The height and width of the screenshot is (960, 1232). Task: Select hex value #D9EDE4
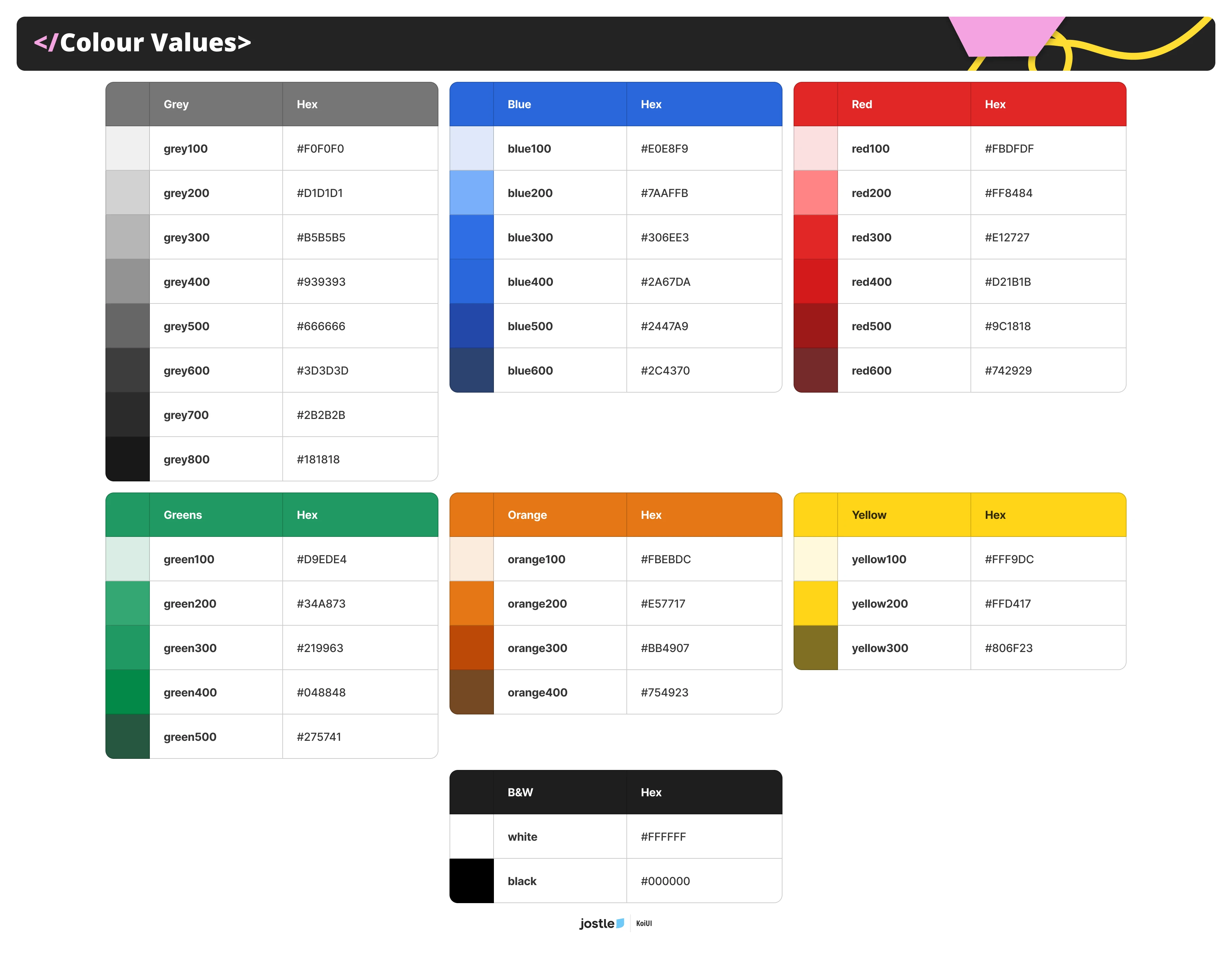[322, 559]
